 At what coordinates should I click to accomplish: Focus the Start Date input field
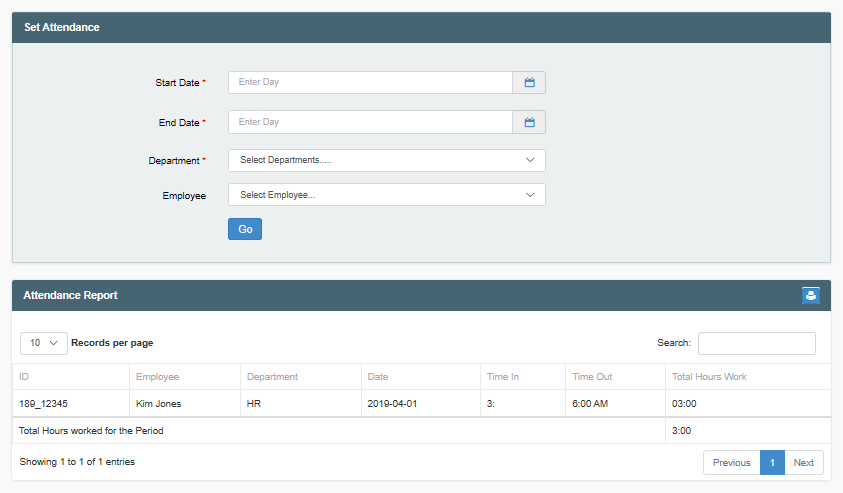coord(370,82)
